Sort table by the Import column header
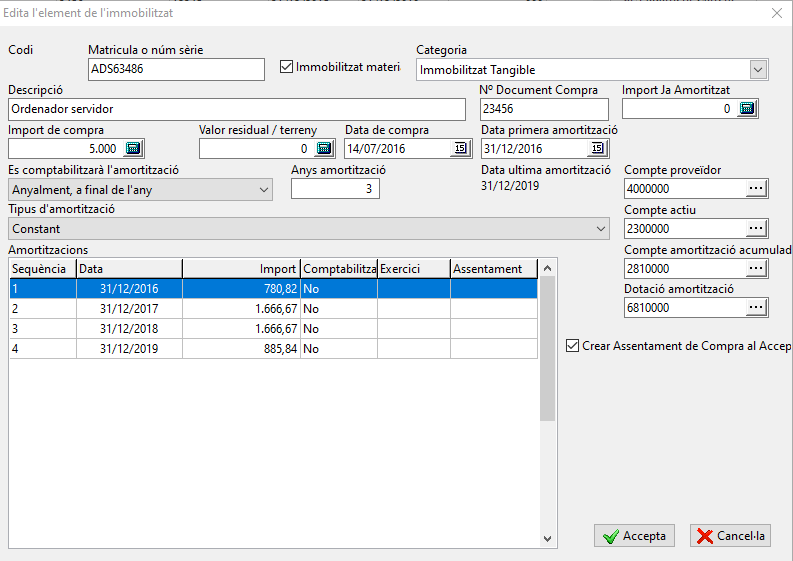This screenshot has height=561, width=793. coord(241,269)
